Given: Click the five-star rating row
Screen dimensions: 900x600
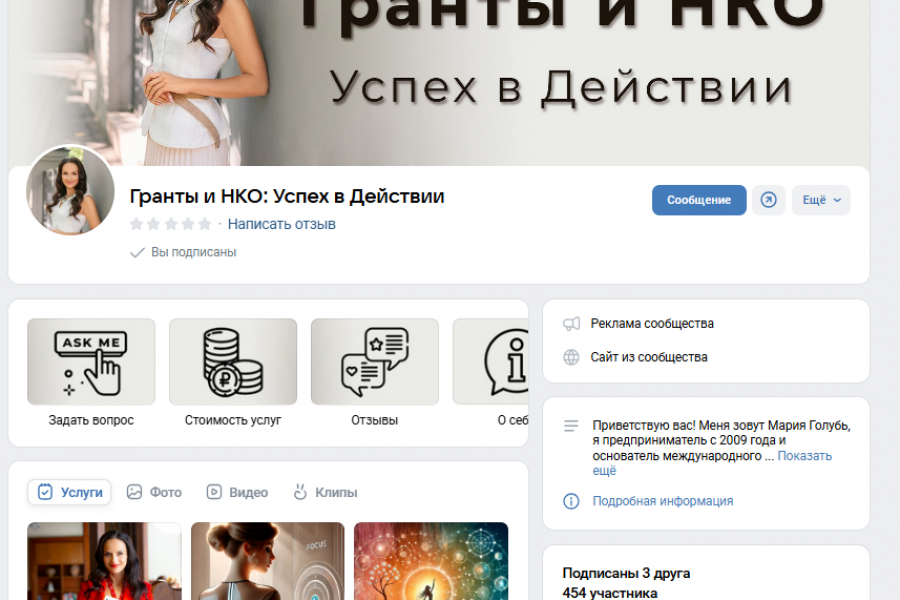Looking at the screenshot, I should [x=170, y=224].
